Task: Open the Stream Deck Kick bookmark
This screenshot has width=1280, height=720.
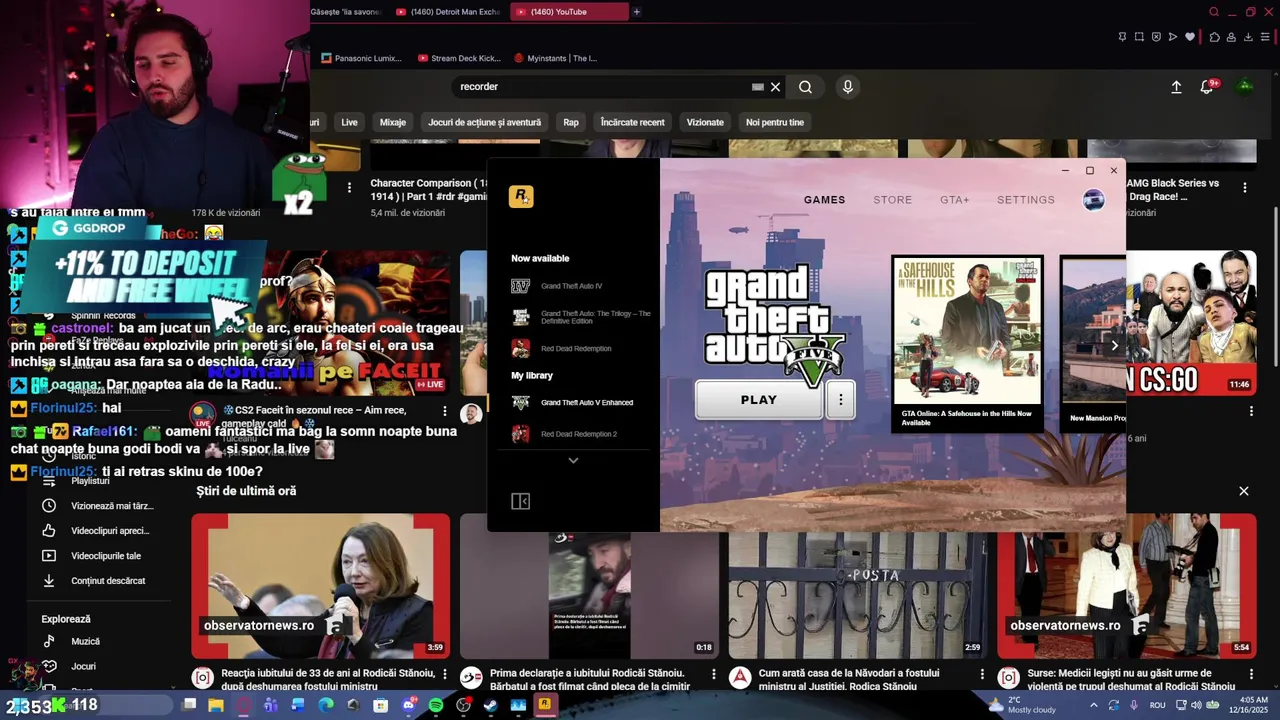Action: (x=459, y=58)
